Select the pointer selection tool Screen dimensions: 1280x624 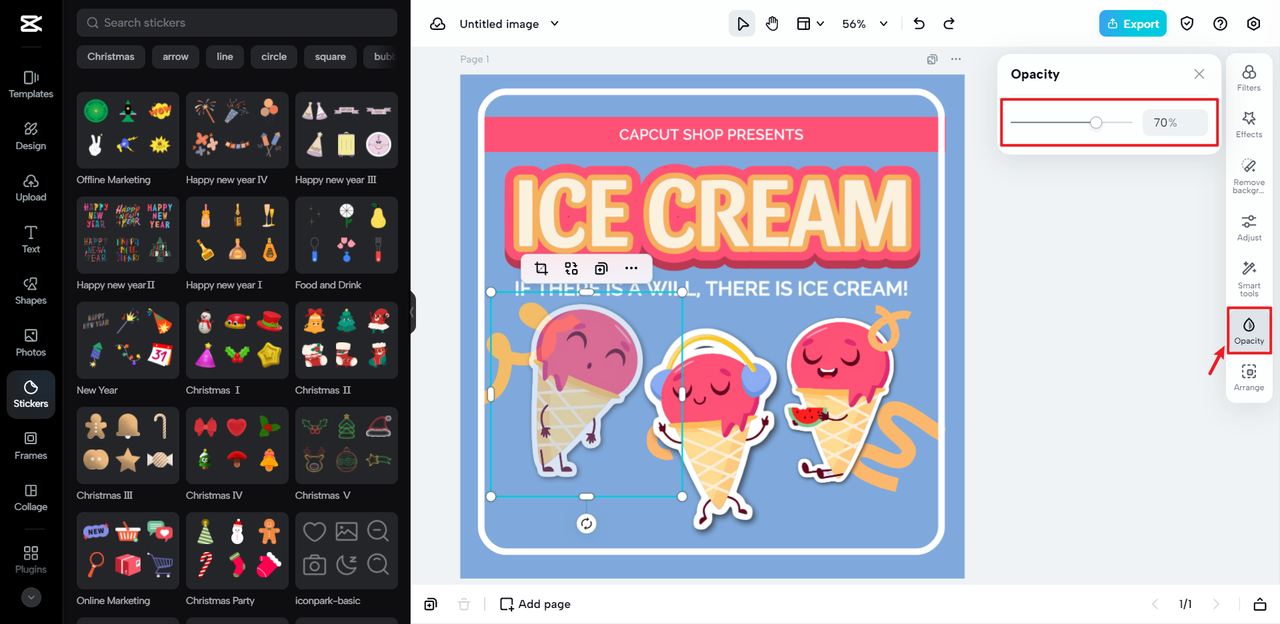coord(741,24)
